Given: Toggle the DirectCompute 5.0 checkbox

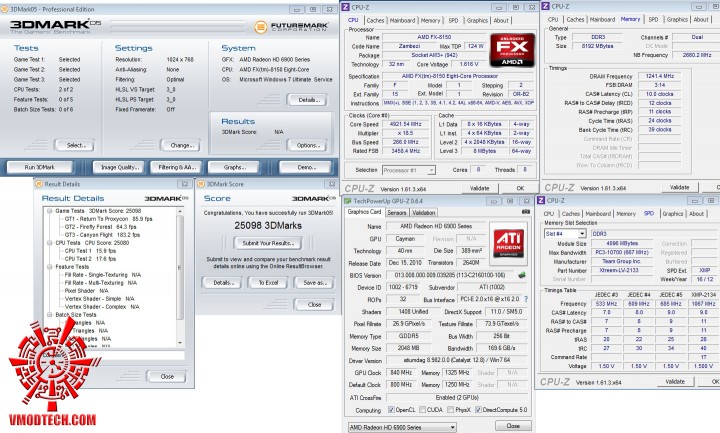Looking at the screenshot, I should tap(478, 410).
